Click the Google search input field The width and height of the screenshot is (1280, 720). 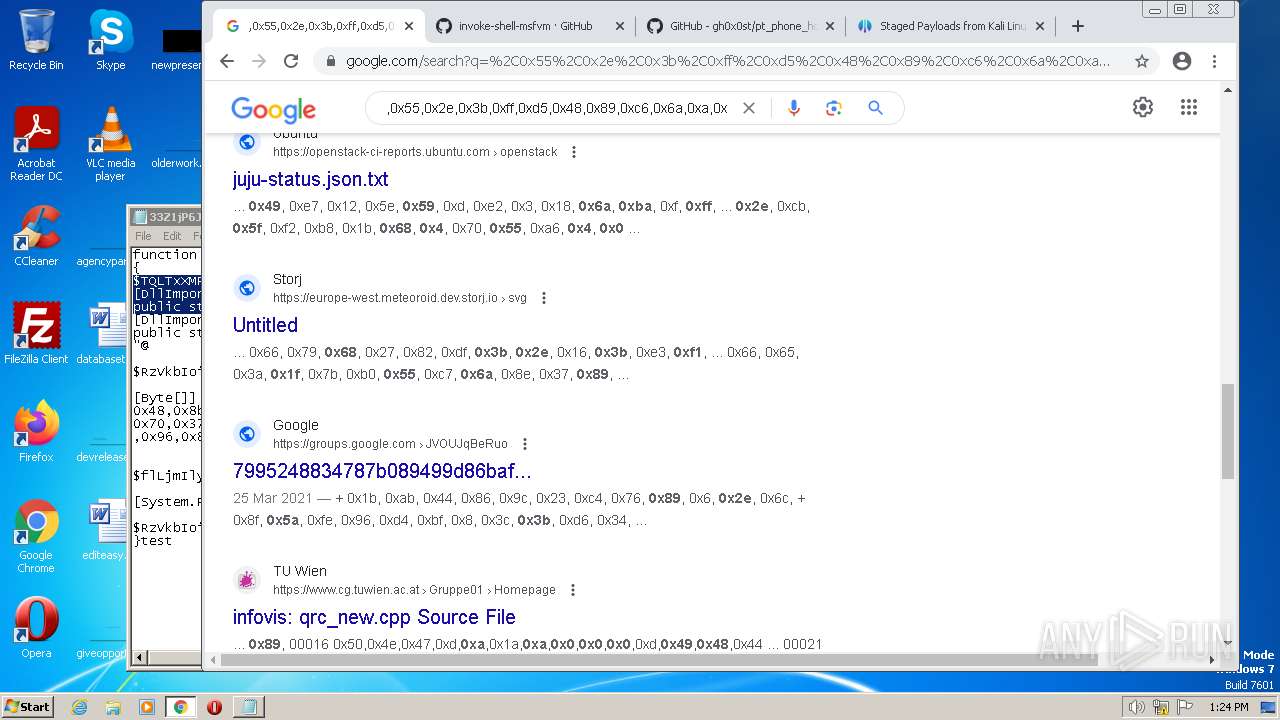coord(557,108)
